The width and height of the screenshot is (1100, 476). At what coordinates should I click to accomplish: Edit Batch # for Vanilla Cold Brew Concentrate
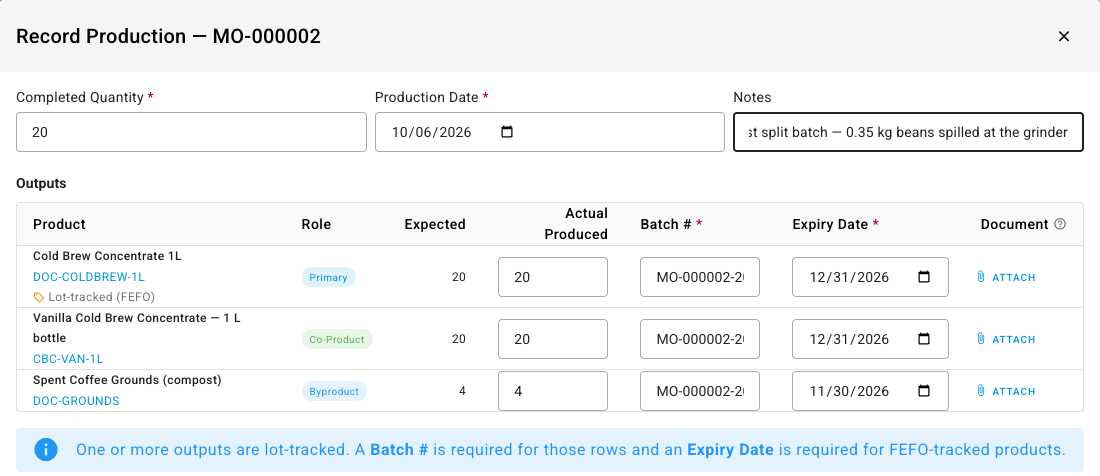tap(699, 339)
